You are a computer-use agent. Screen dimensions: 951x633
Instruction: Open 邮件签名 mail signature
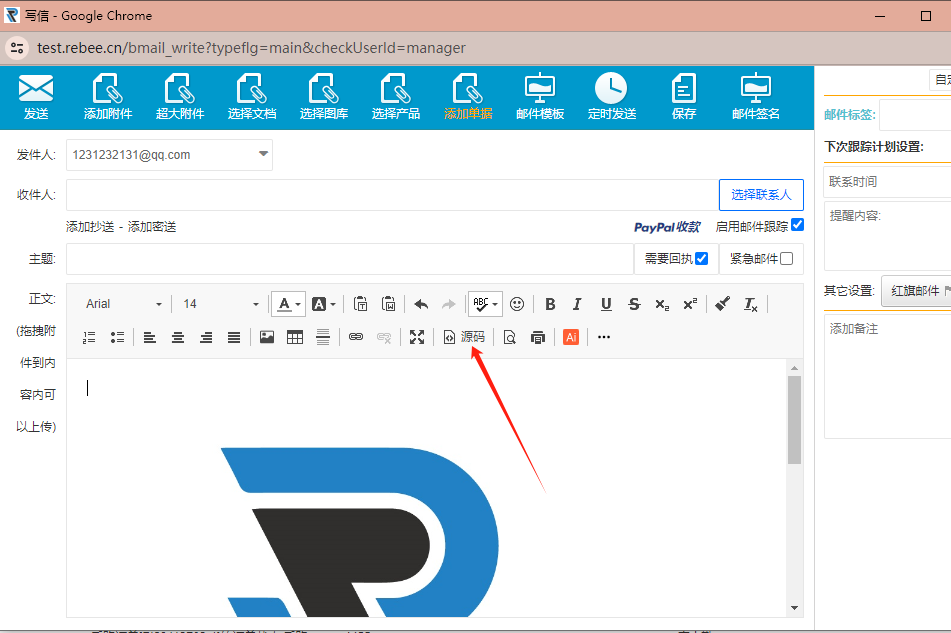point(756,96)
